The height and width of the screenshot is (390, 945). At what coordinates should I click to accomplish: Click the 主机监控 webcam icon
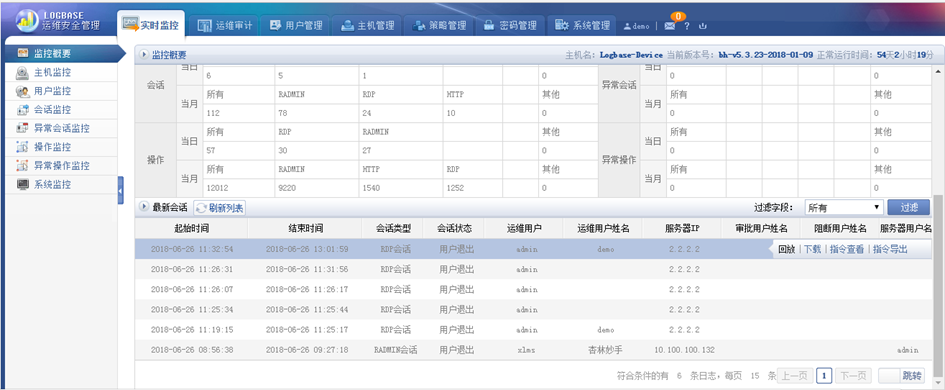pos(23,72)
